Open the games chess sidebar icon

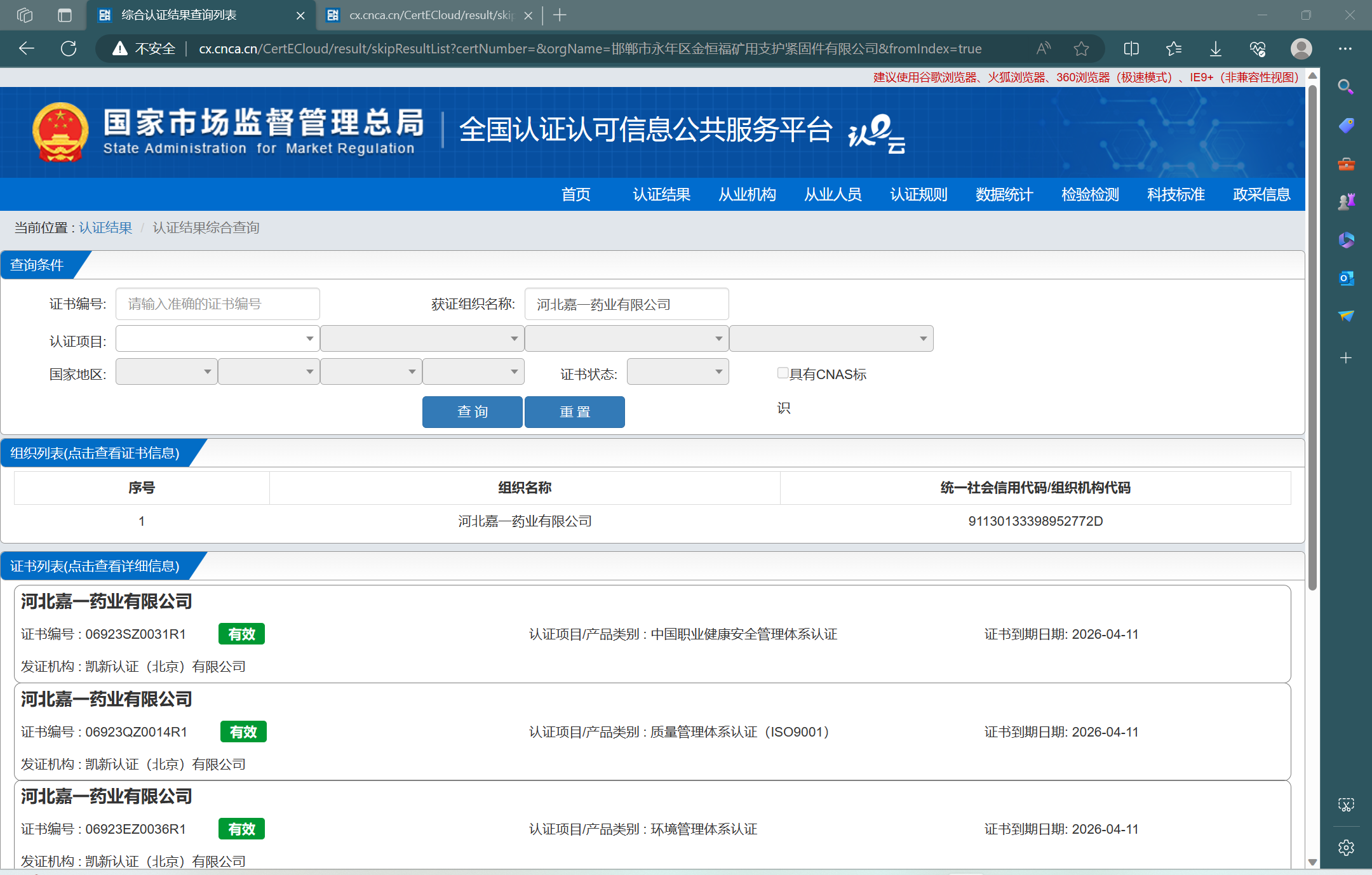pyautogui.click(x=1346, y=202)
